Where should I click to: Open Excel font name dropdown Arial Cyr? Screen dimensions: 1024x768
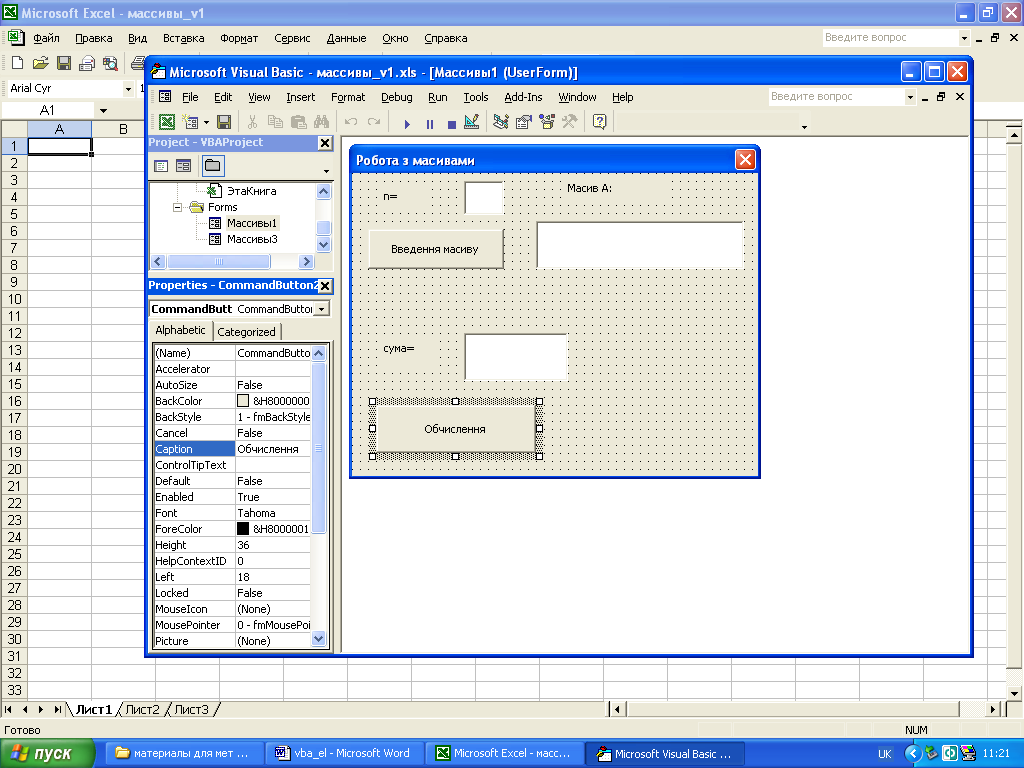(x=128, y=88)
